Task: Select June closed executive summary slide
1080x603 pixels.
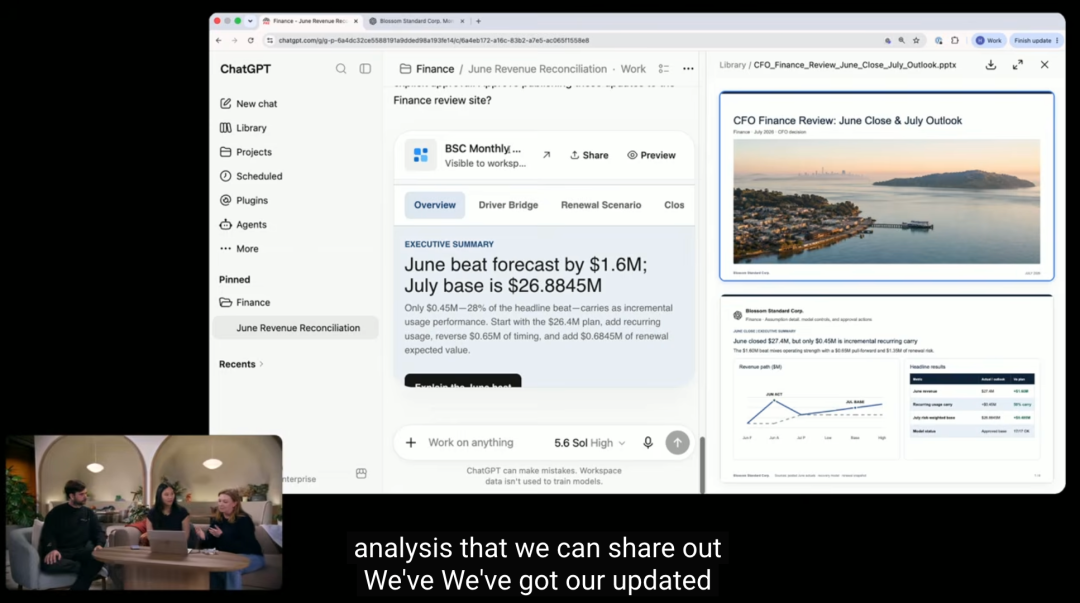Action: click(886, 389)
